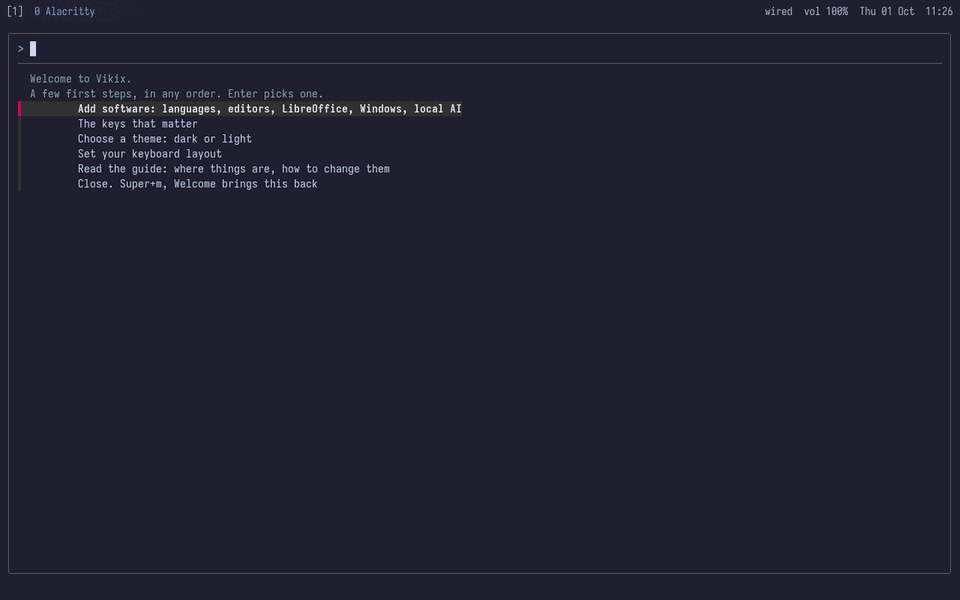This screenshot has width=960, height=600.
Task: Click the vol 100% indicator
Action: [x=826, y=12]
